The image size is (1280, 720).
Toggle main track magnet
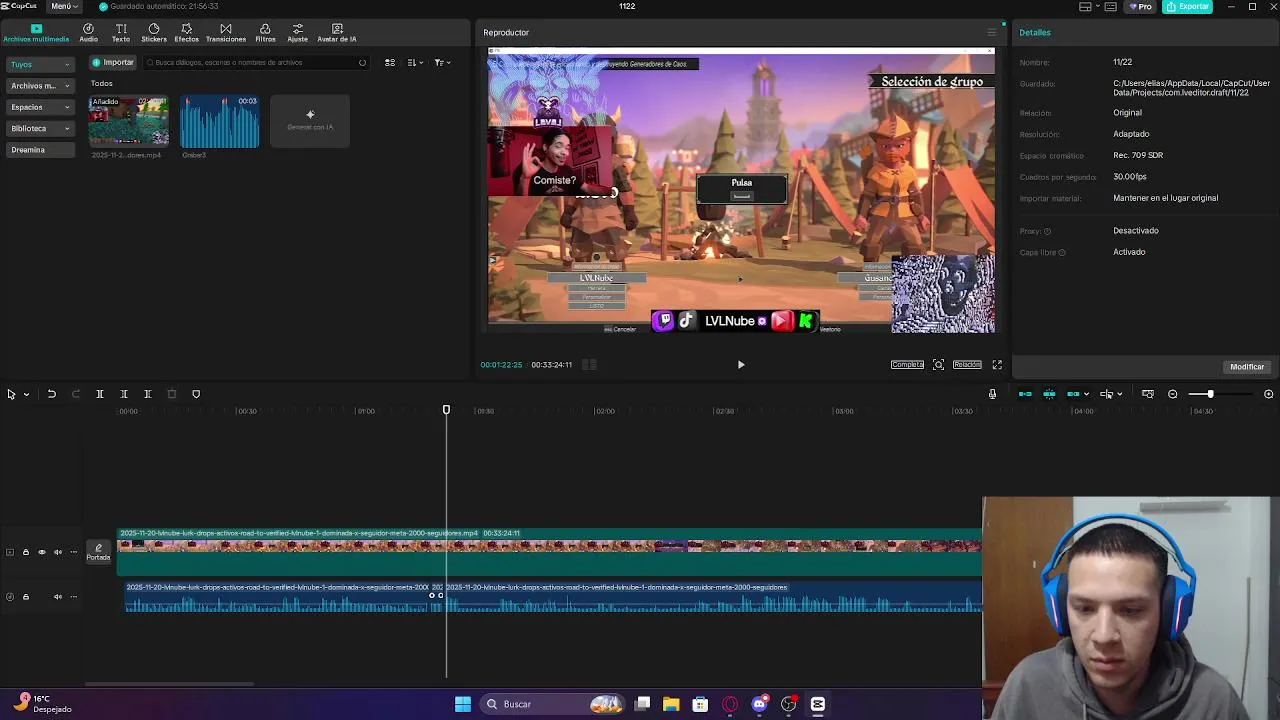[1025, 394]
